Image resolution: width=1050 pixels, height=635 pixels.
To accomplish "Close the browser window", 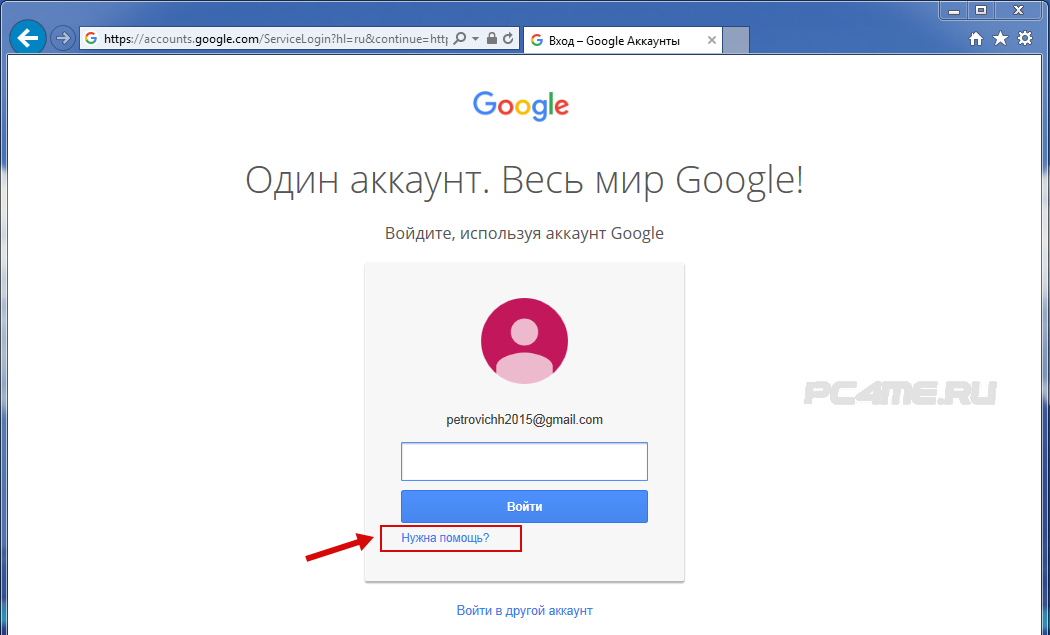I will [x=1019, y=11].
